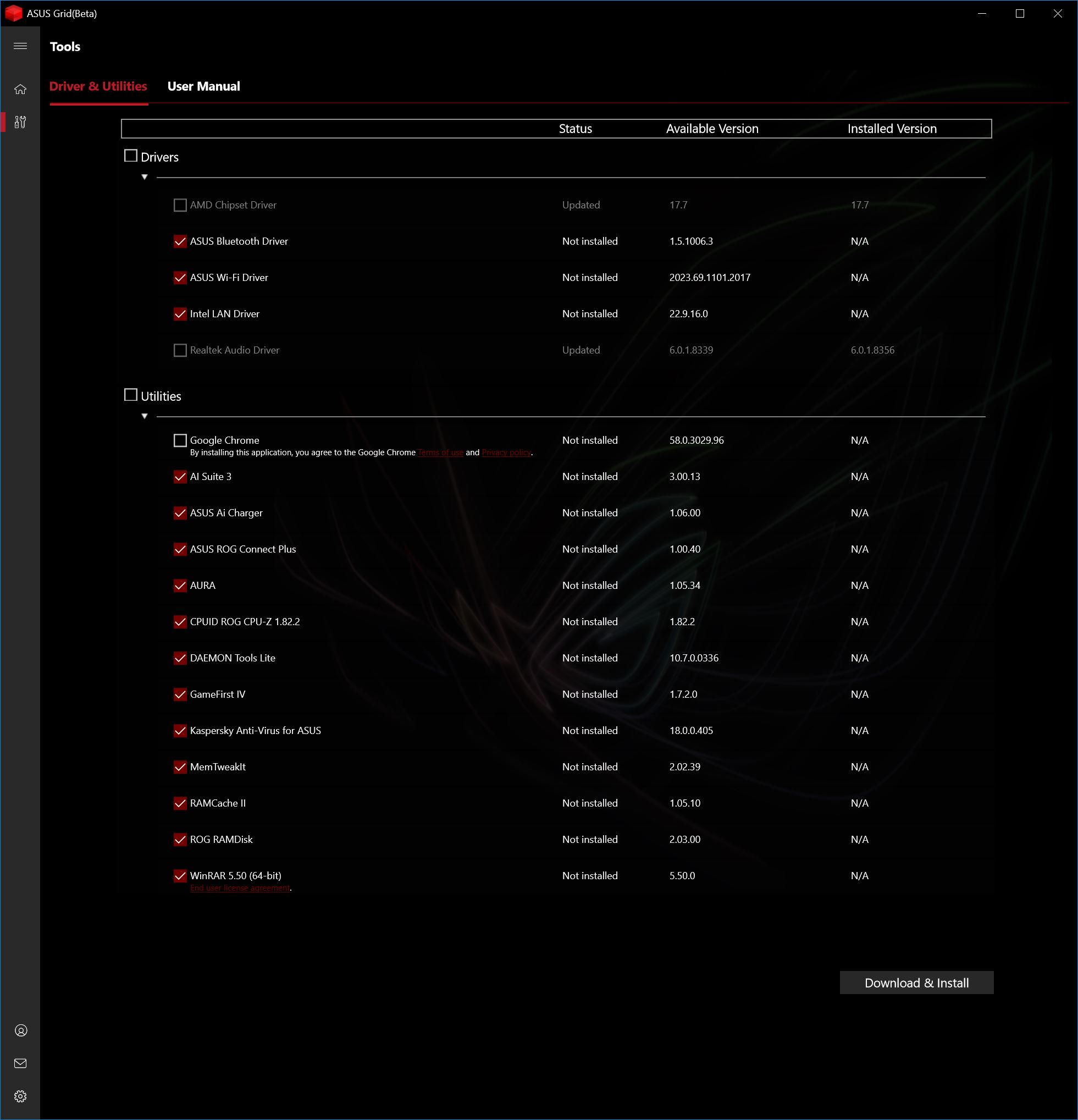1078x1120 pixels.
Task: Open Google Chrome Privacy policy link
Action: click(506, 453)
